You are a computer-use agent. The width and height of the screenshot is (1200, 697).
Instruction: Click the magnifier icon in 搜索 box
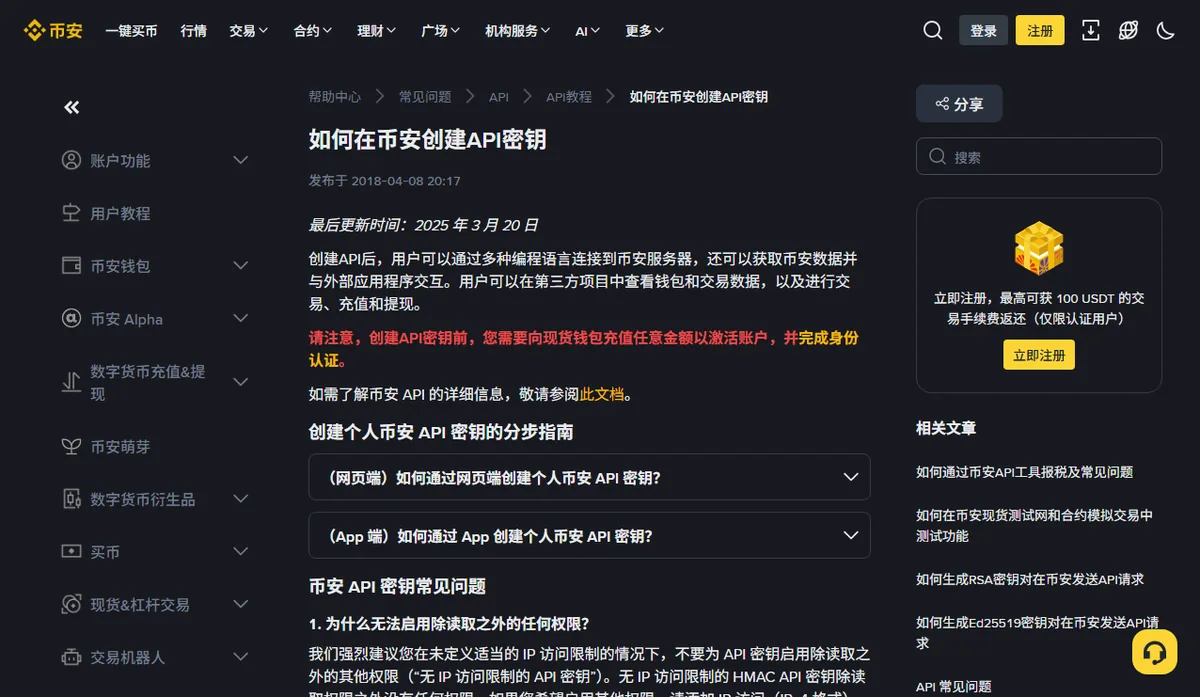pyautogui.click(x=937, y=157)
